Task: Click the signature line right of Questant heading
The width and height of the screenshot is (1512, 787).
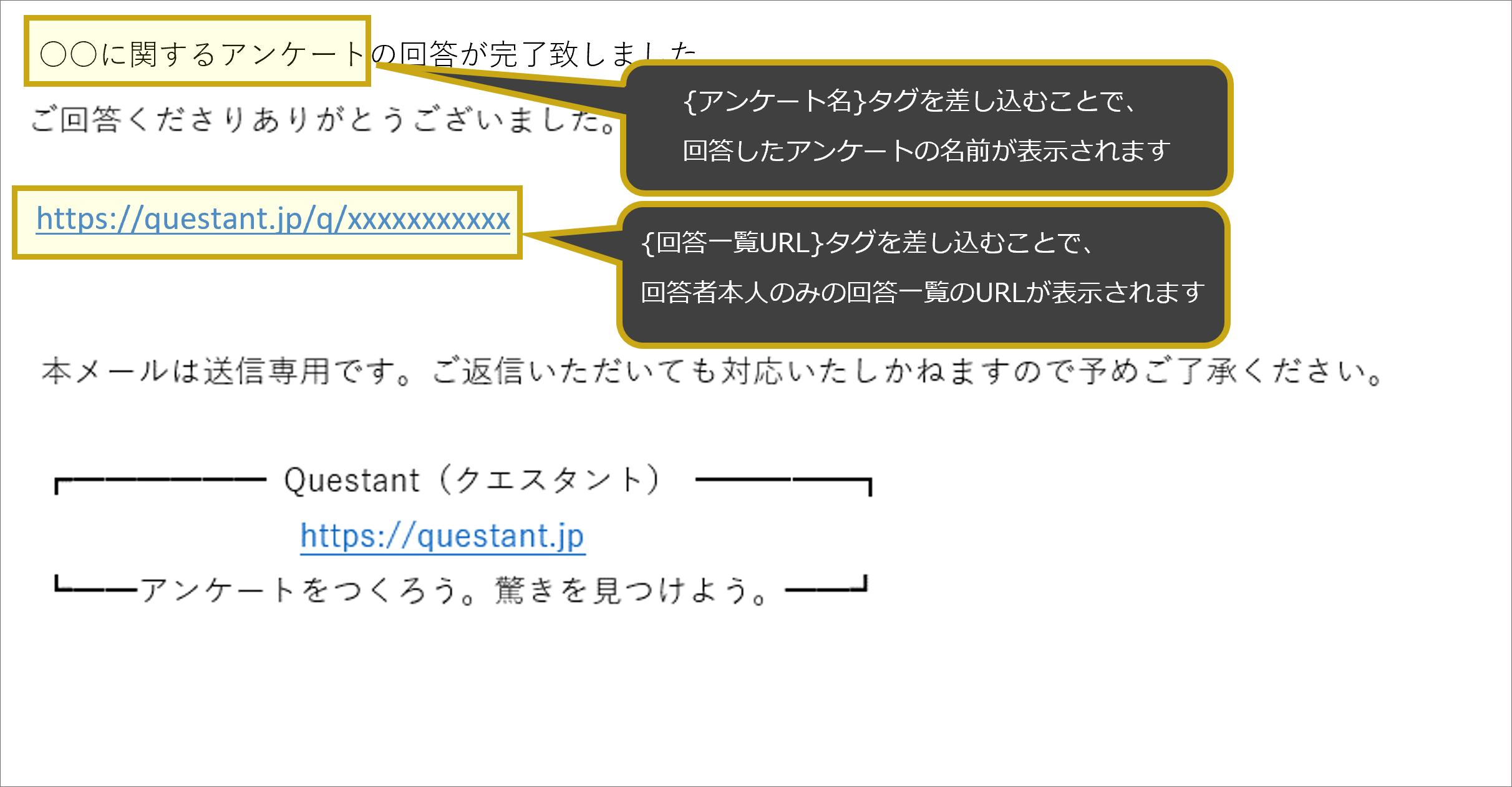Action: point(783,482)
